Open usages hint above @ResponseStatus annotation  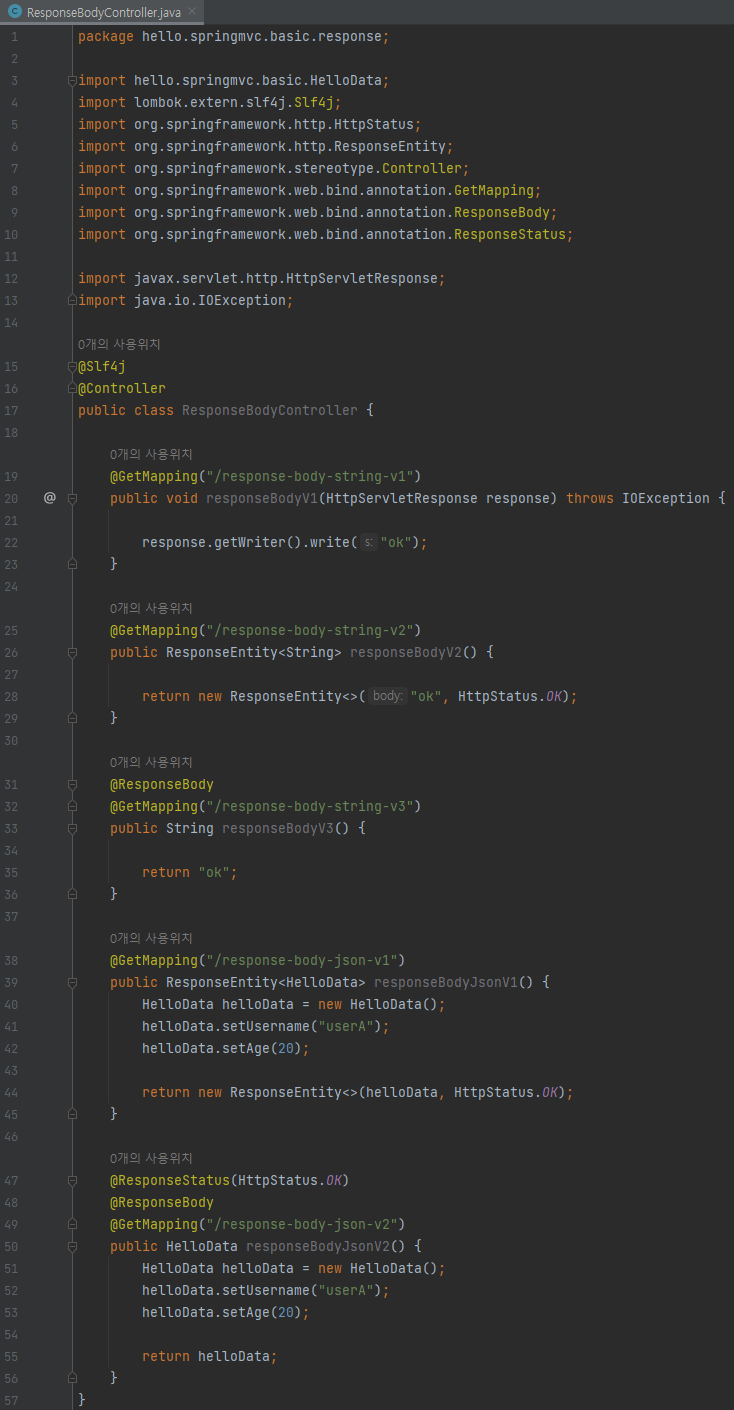(x=151, y=1158)
